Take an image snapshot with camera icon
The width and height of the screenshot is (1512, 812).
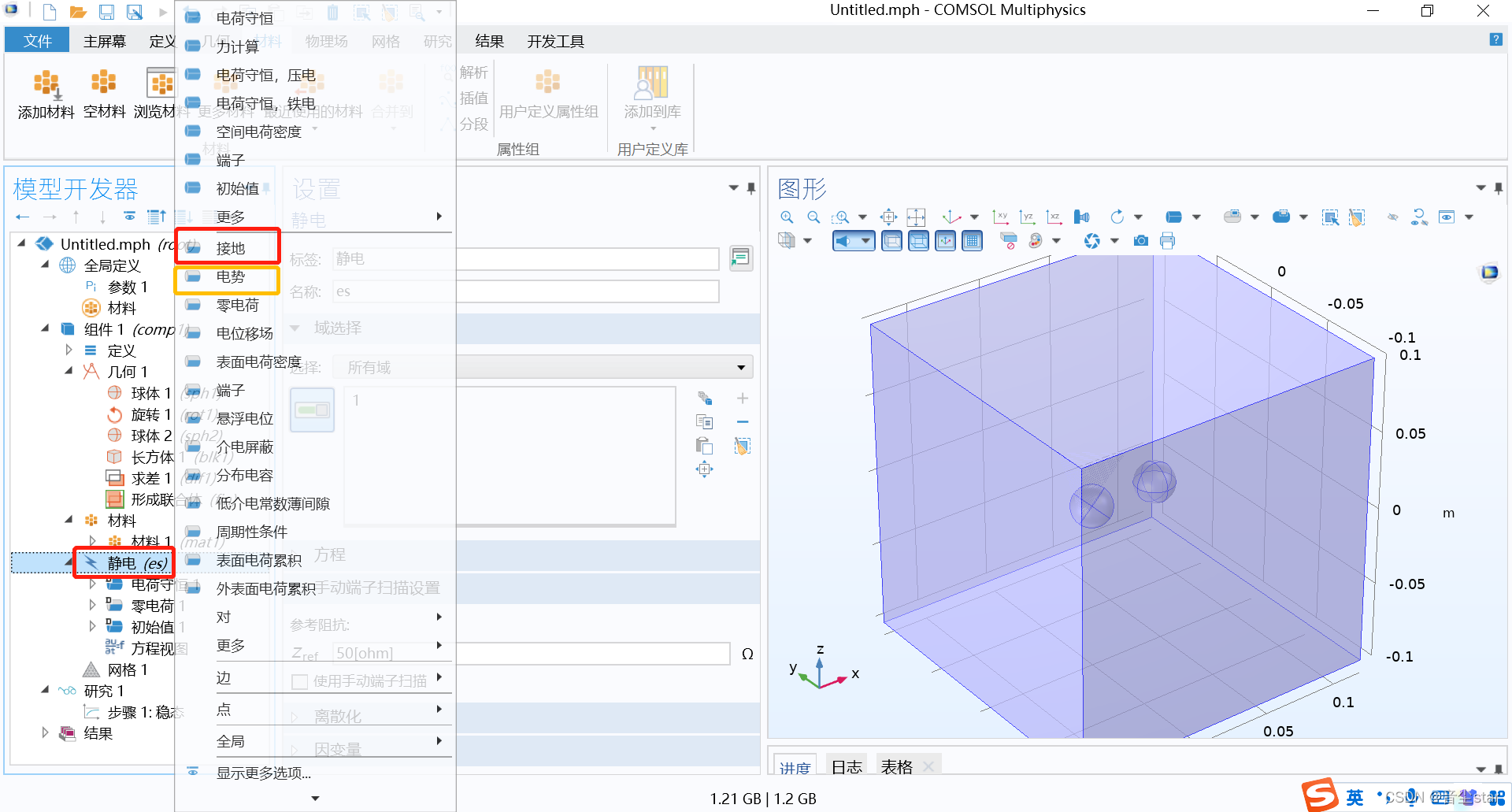[x=1140, y=241]
